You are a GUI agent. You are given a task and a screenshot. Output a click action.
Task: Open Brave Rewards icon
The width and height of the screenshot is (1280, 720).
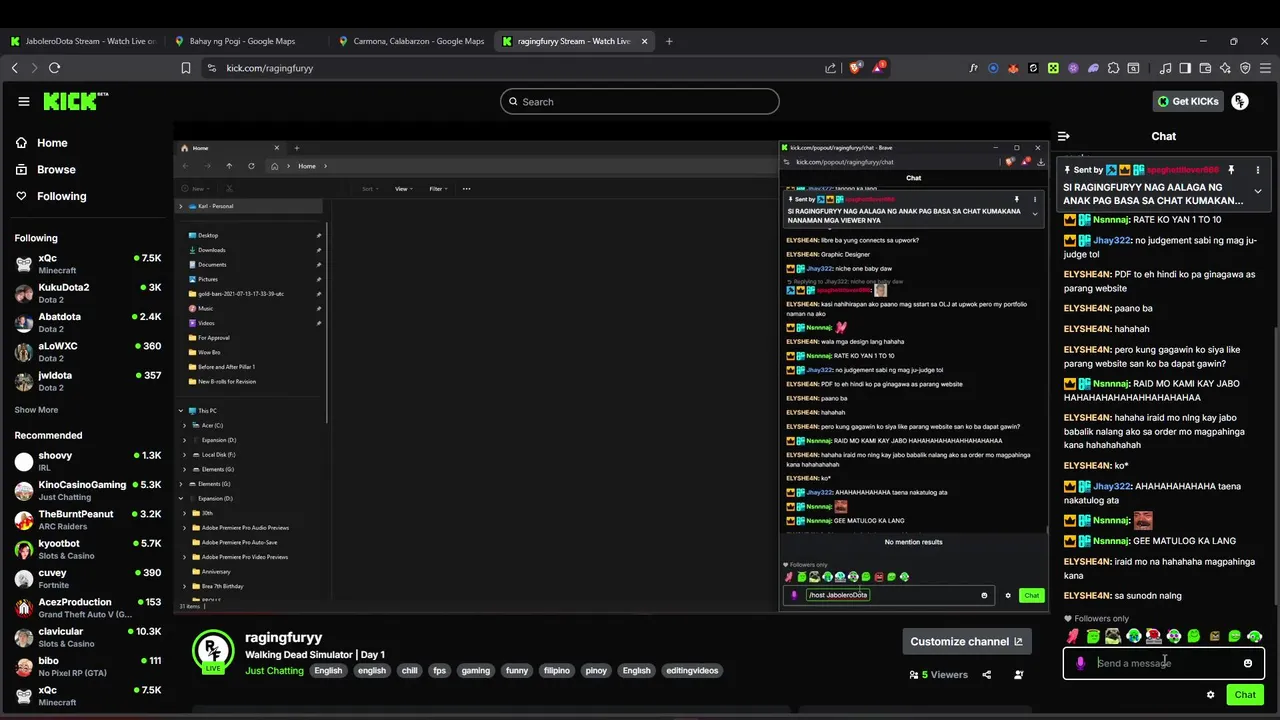point(879,68)
